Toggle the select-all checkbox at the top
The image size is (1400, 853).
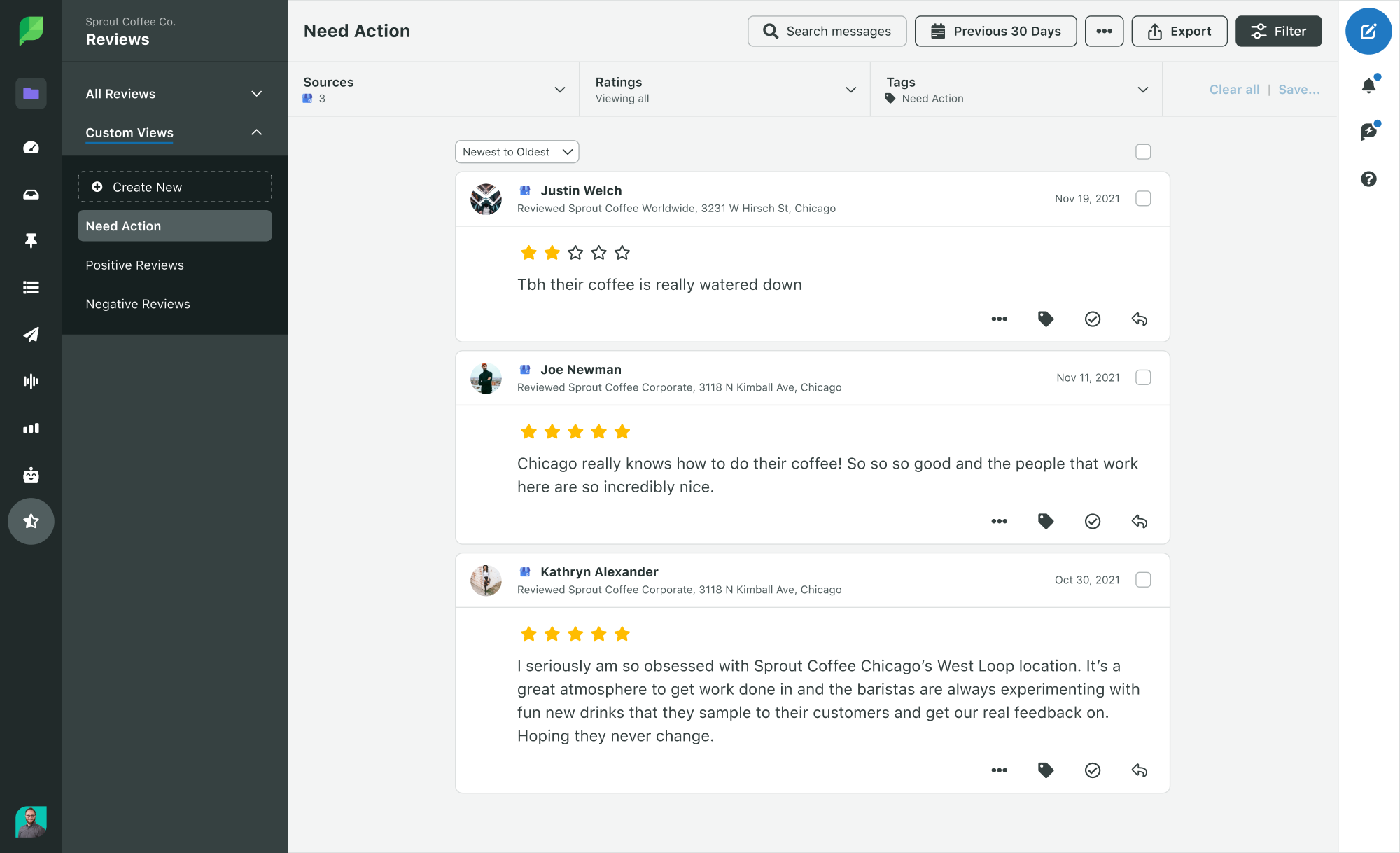[x=1143, y=152]
